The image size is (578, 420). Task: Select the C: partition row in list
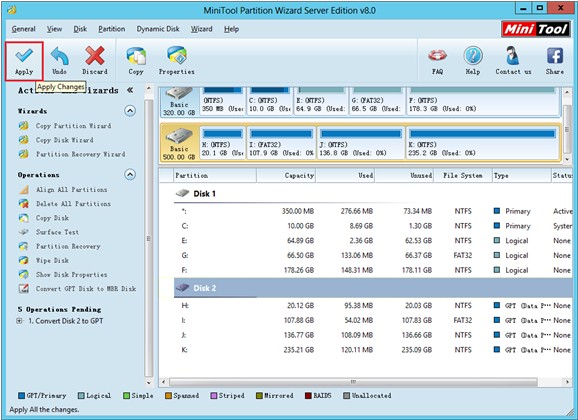372,226
